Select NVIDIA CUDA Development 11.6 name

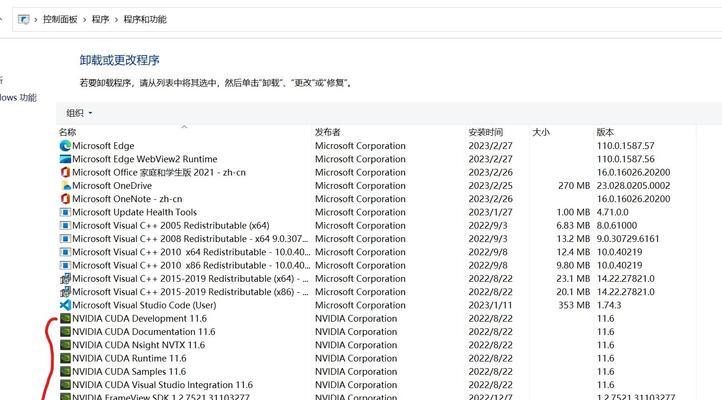pyautogui.click(x=140, y=319)
